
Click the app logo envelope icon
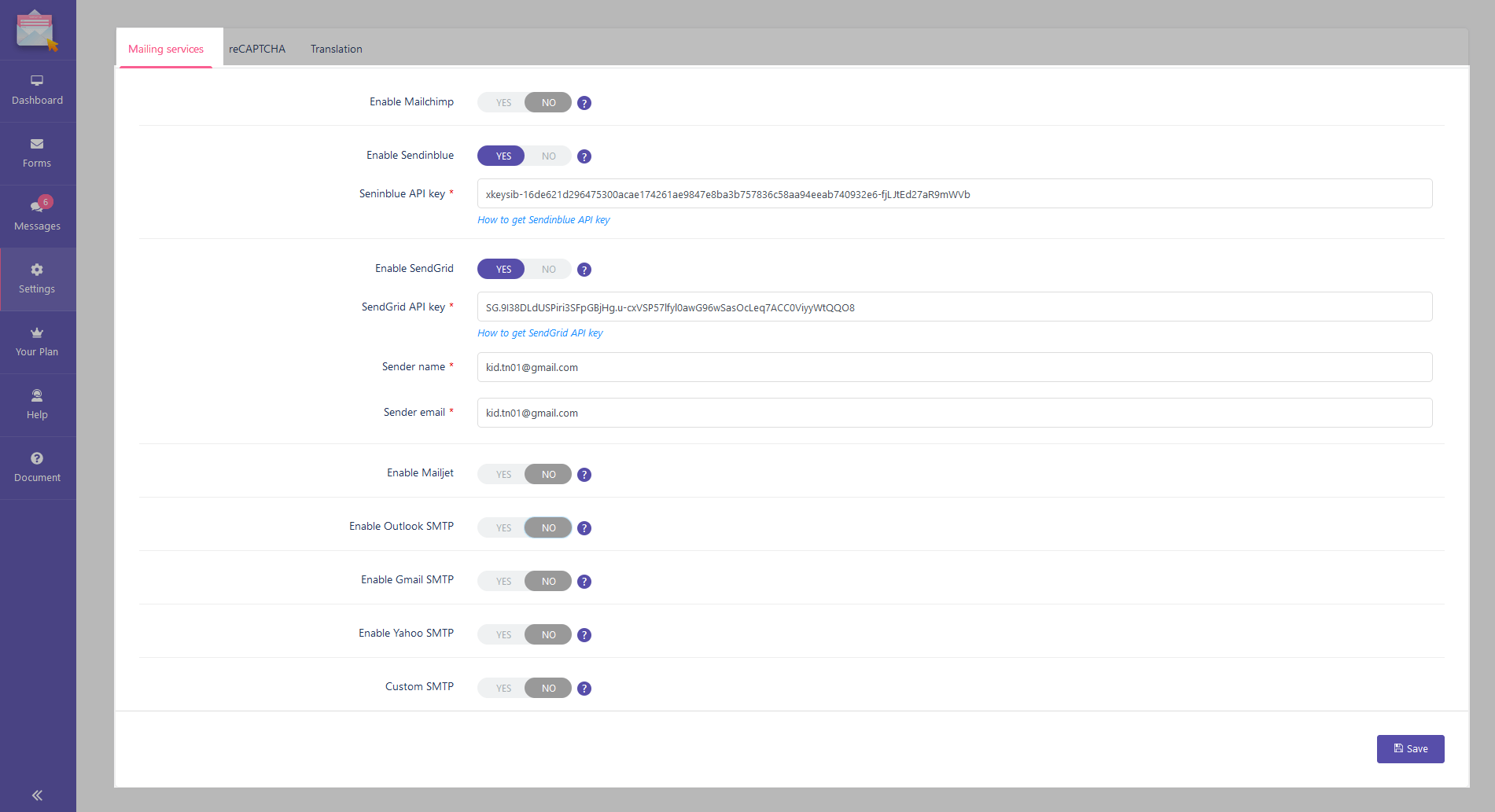[37, 31]
